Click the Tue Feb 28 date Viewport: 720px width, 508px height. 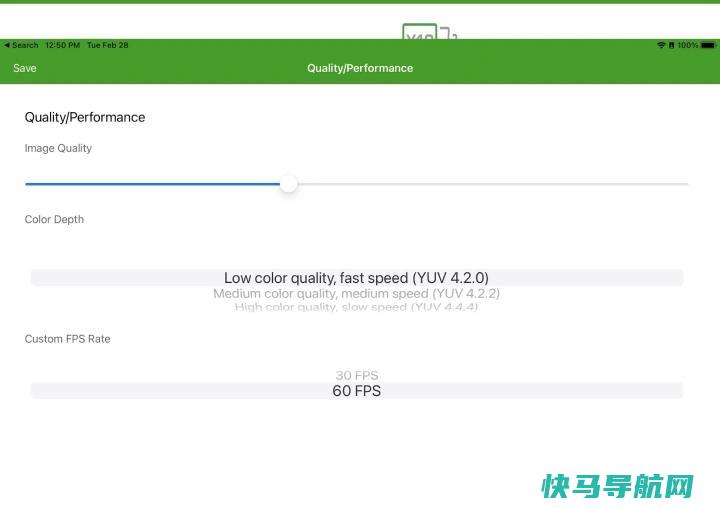point(107,45)
